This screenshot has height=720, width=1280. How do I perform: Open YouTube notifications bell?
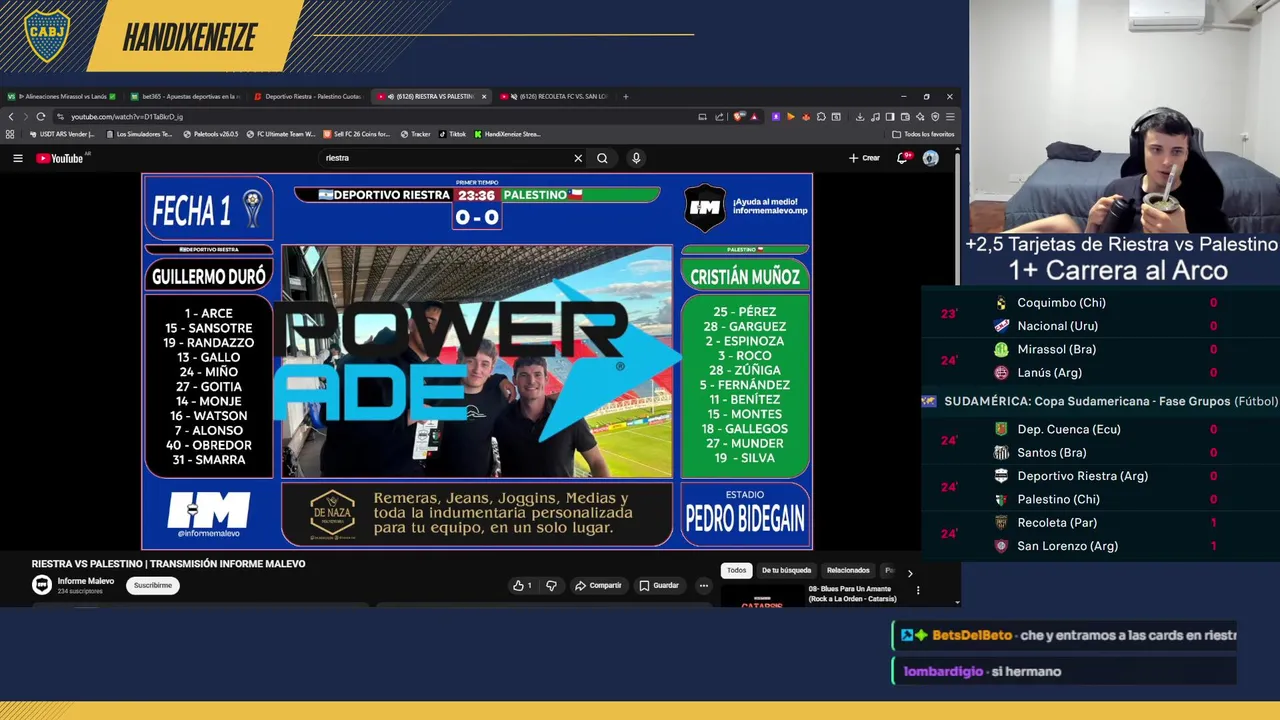point(904,158)
